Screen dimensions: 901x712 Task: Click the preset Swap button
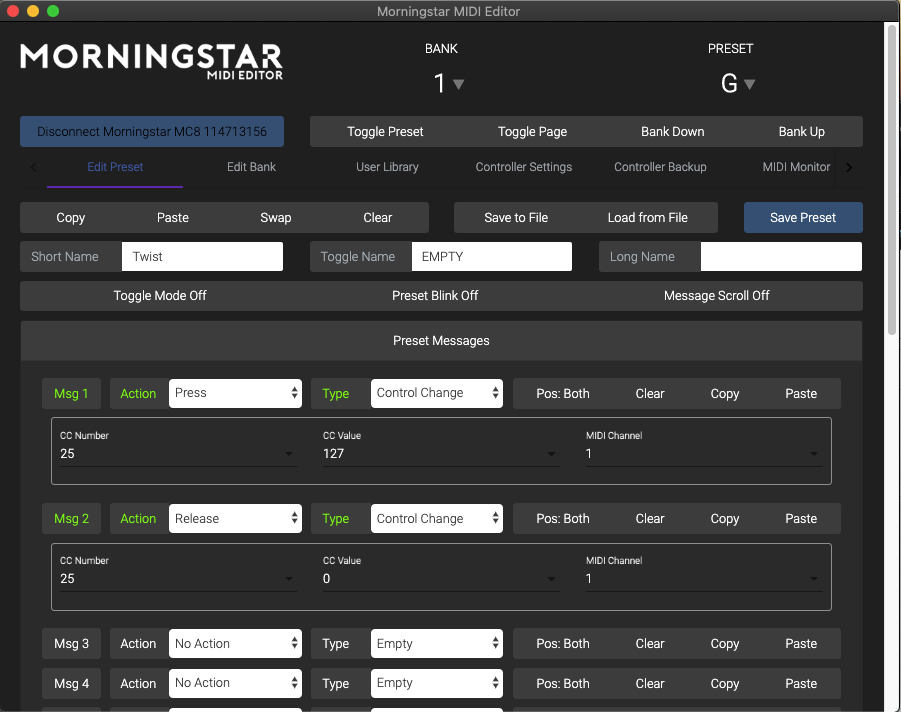tap(275, 218)
